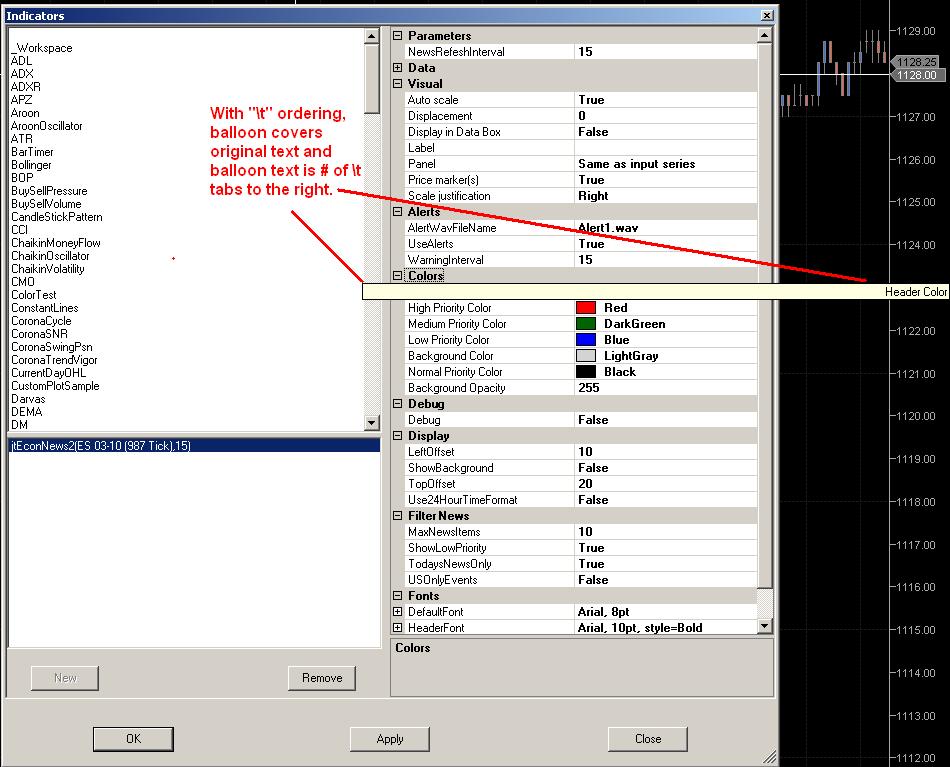Click the Displacement value field
Screen dimensions: 950x767
point(666,116)
